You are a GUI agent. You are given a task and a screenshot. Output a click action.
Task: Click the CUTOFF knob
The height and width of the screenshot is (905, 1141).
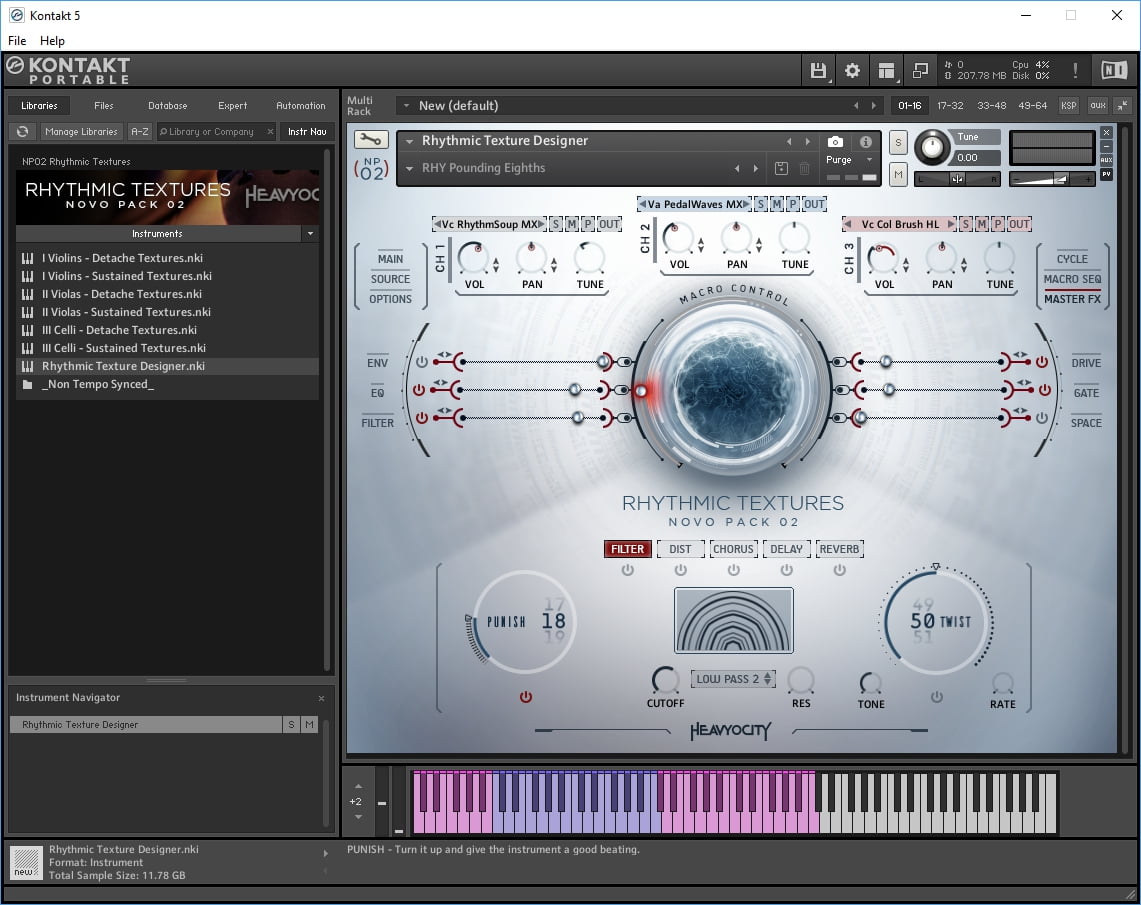(x=664, y=679)
